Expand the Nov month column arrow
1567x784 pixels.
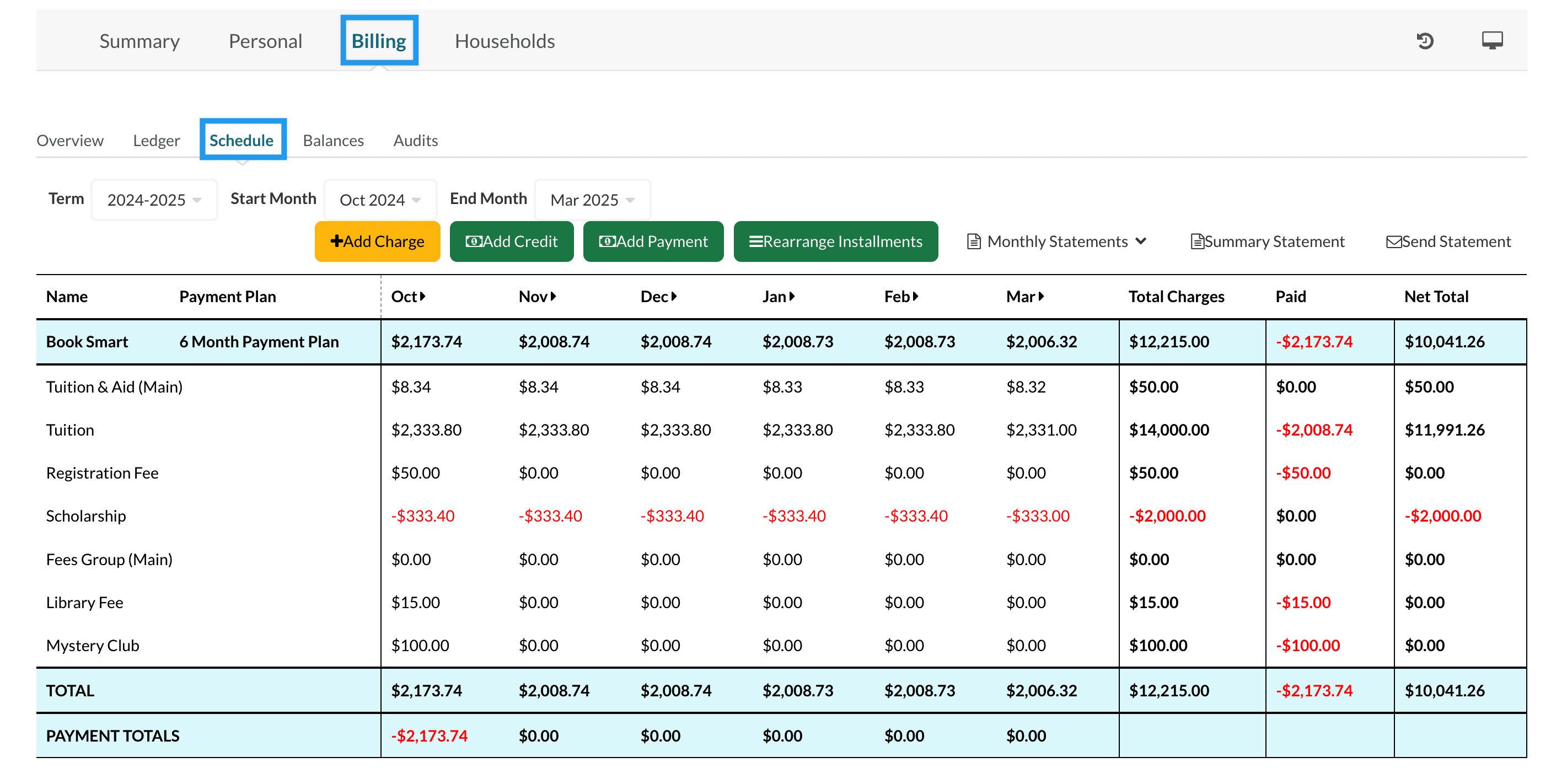point(553,296)
